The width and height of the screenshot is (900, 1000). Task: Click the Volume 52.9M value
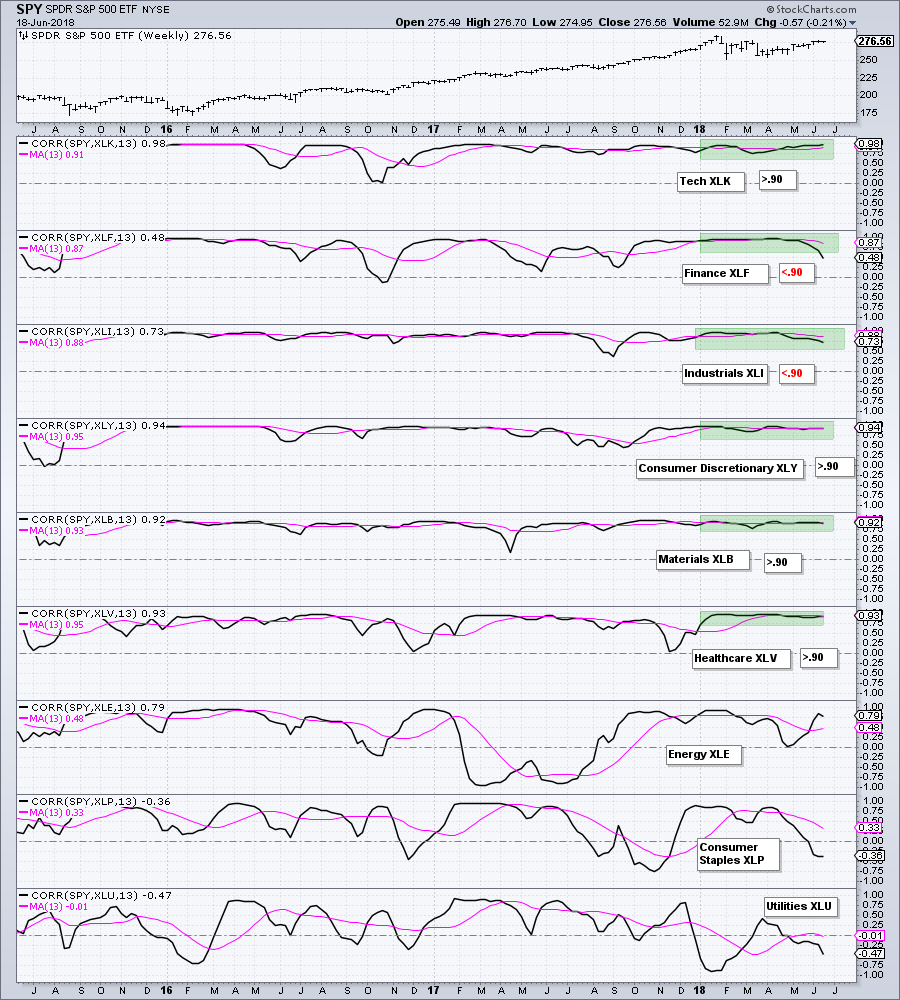click(x=711, y=22)
